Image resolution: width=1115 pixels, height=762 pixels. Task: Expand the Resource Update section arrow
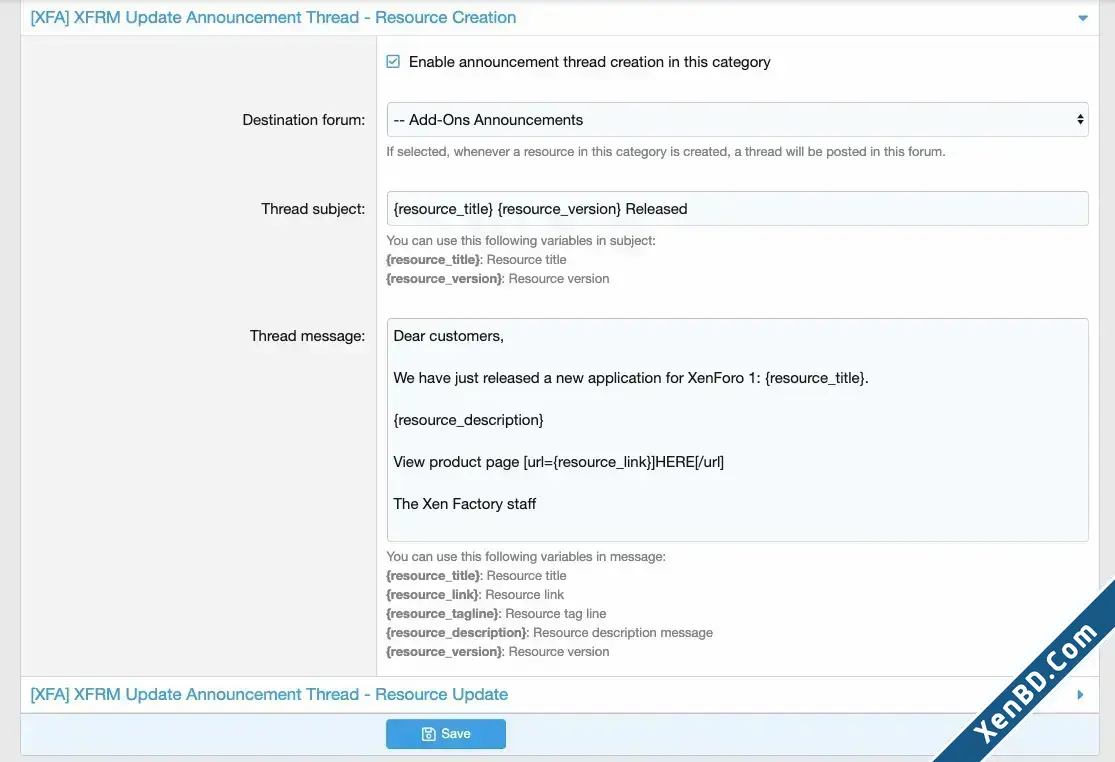click(x=1080, y=694)
